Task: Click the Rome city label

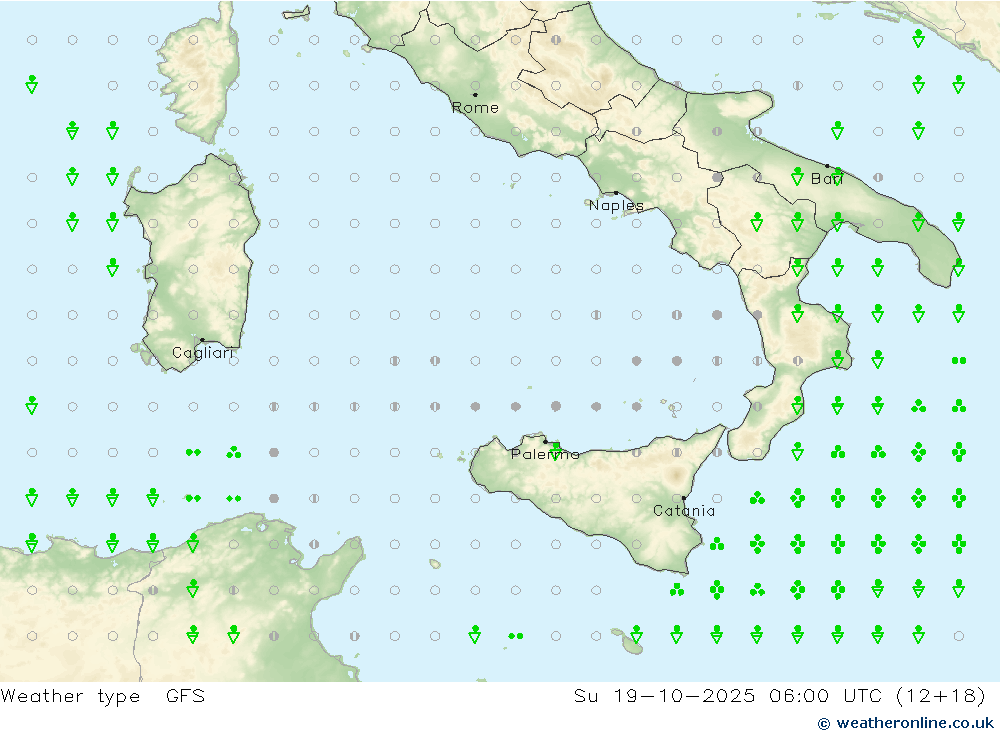Action: (475, 108)
